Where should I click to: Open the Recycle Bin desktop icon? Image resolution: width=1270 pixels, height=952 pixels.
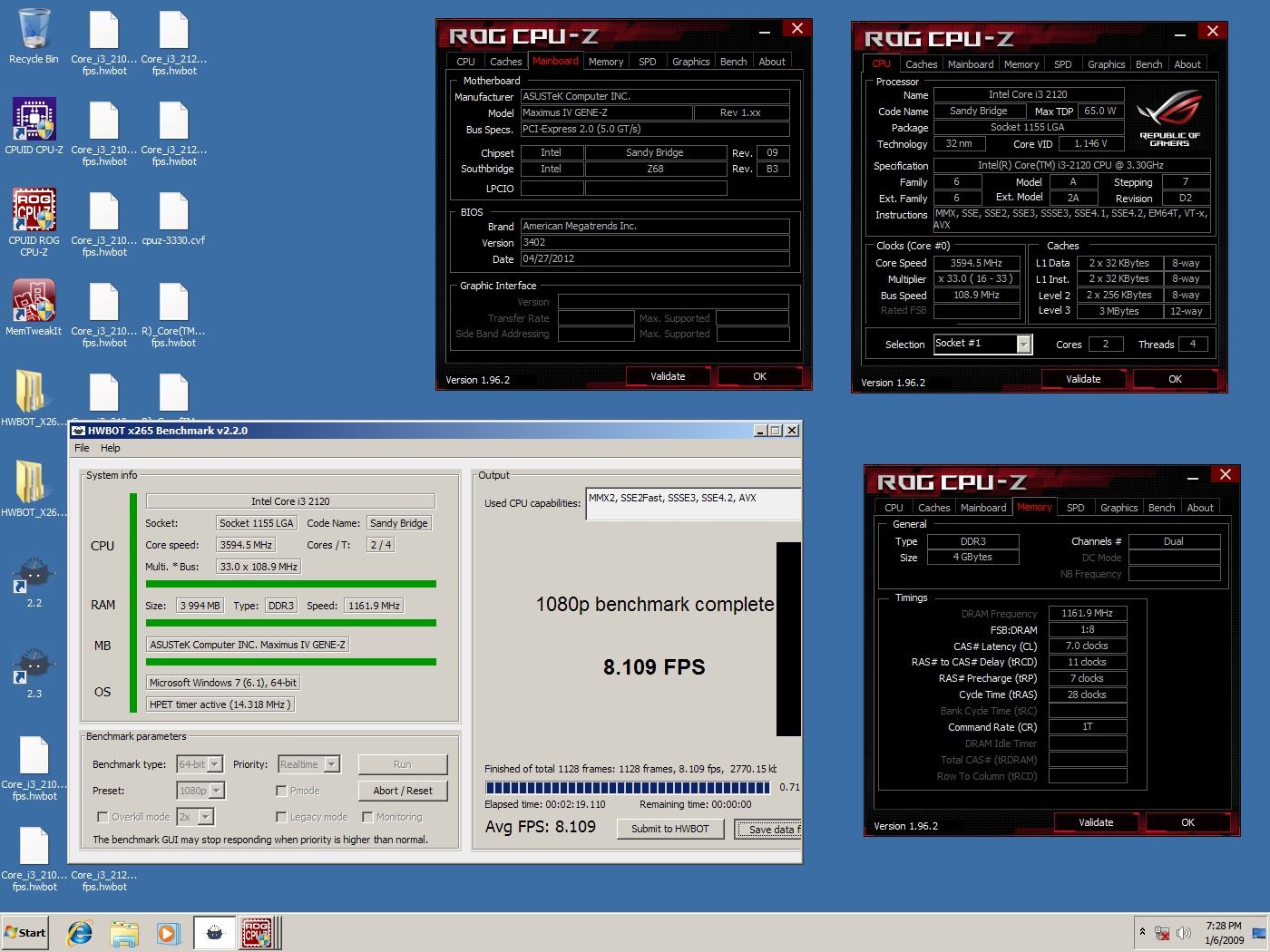[x=34, y=36]
